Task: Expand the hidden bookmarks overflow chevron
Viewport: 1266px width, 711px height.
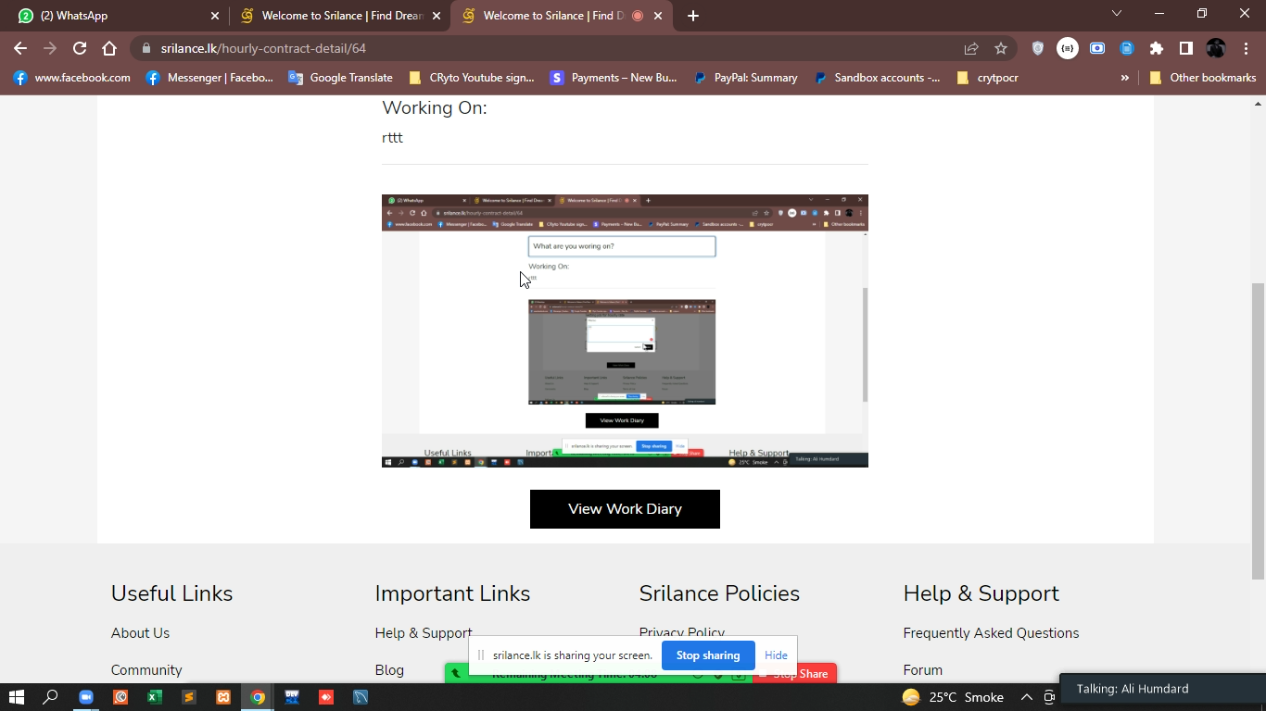Action: (1125, 78)
